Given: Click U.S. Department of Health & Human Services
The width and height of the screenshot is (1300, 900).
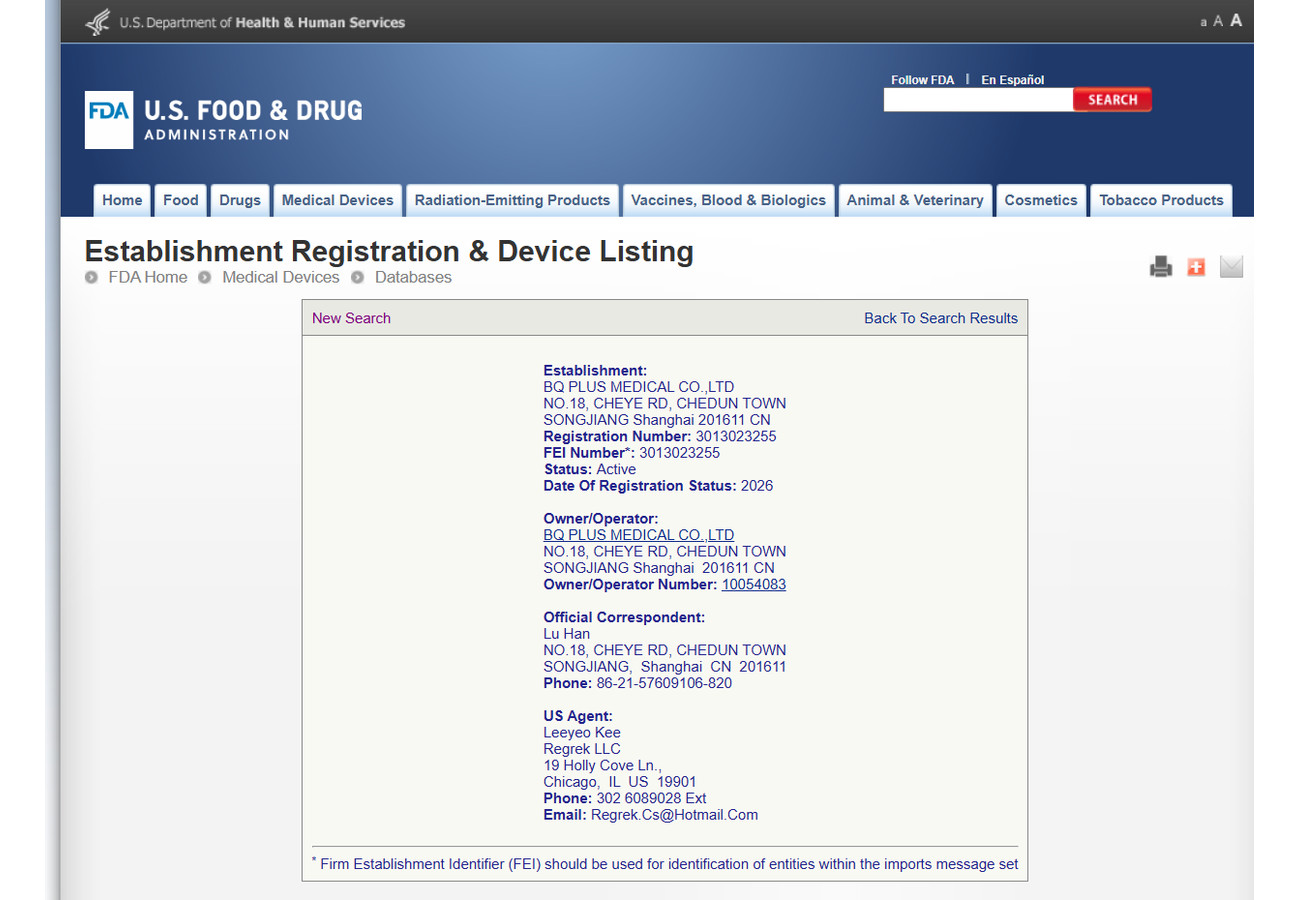Looking at the screenshot, I should click(262, 22).
